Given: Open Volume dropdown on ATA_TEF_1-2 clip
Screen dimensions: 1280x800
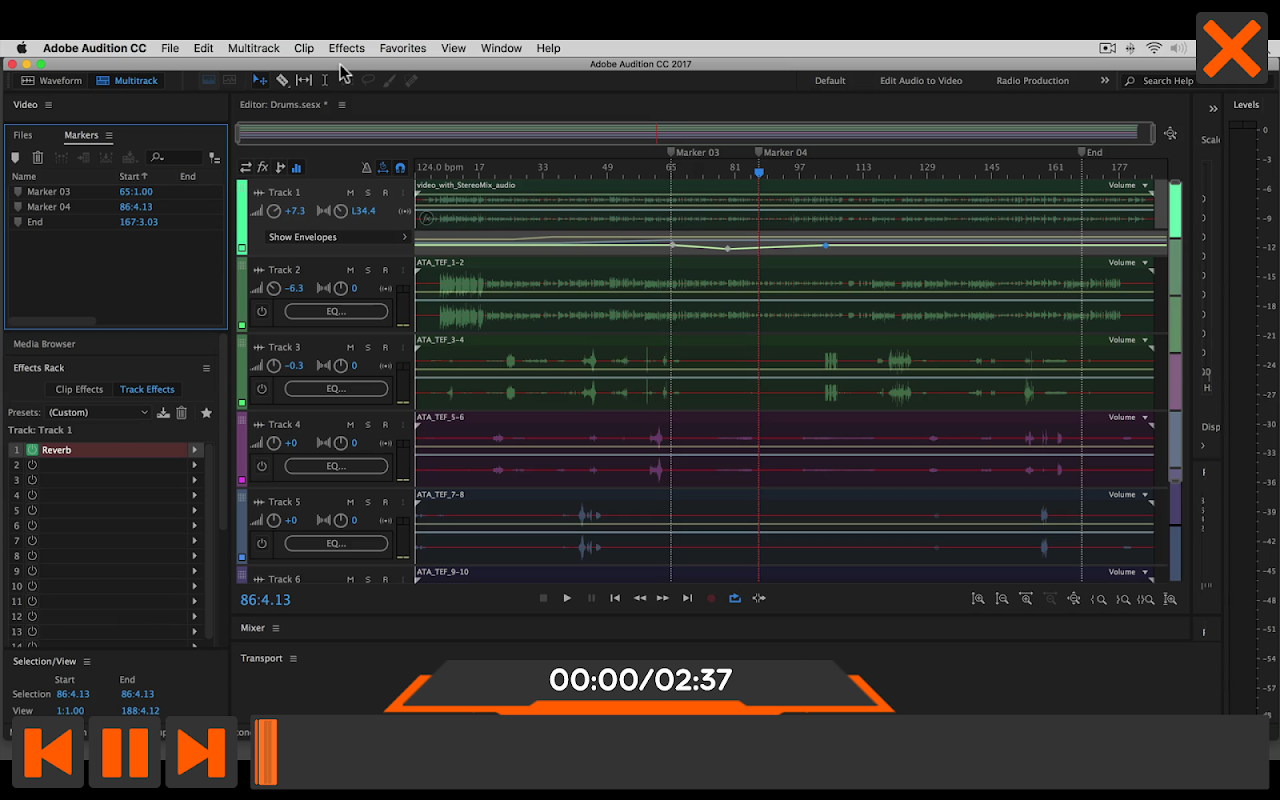Looking at the screenshot, I should [x=1145, y=262].
